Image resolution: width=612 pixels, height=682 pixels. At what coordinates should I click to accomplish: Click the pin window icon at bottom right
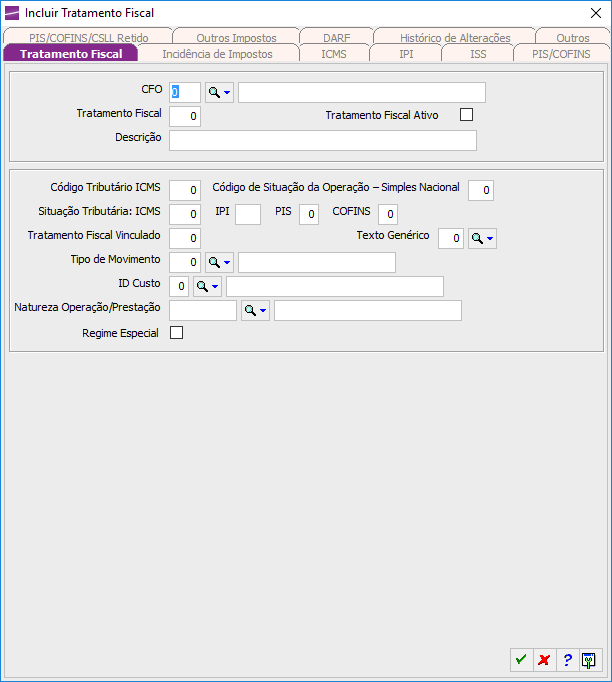(x=590, y=660)
